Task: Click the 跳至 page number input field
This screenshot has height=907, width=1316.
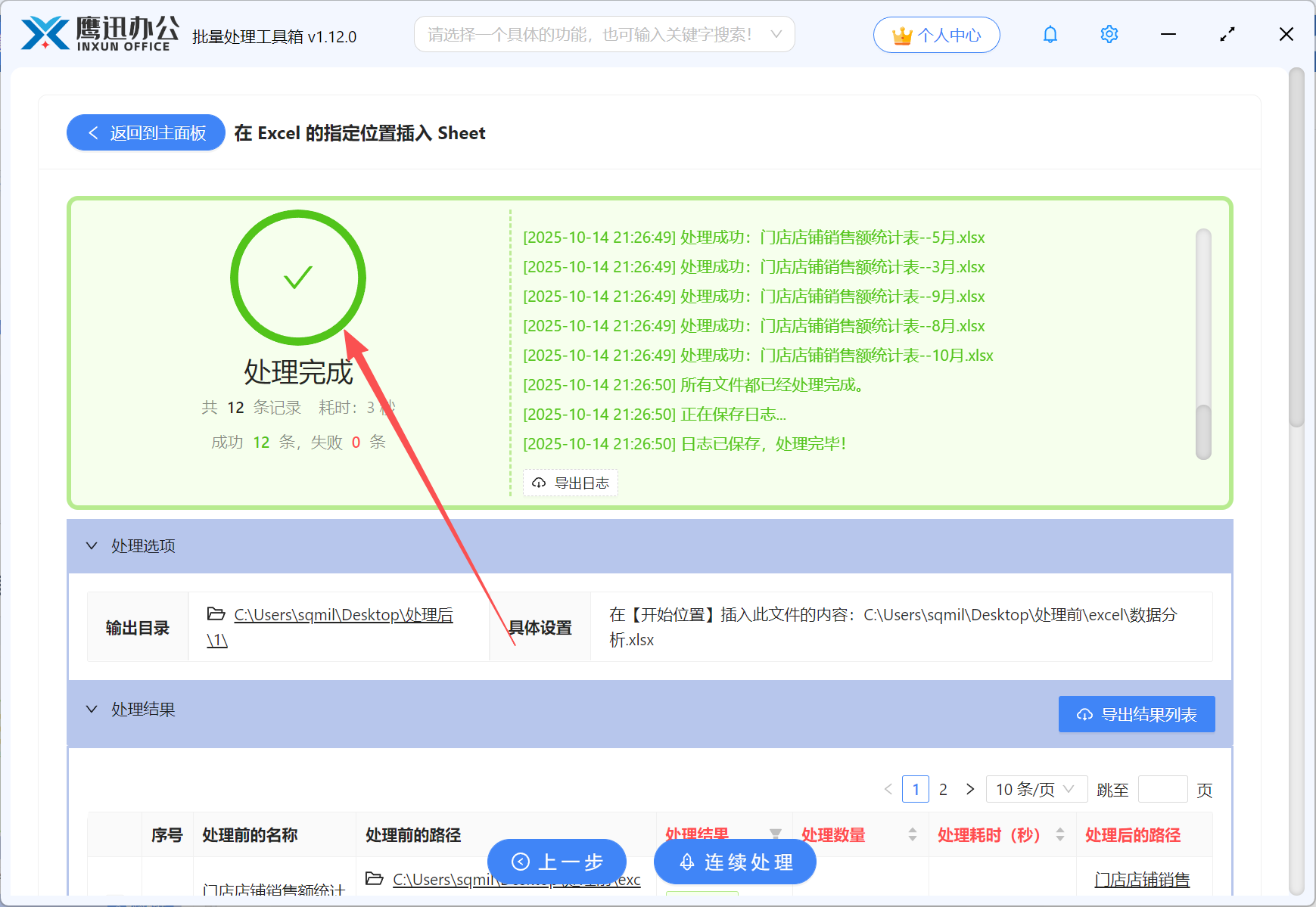Action: [x=1163, y=789]
